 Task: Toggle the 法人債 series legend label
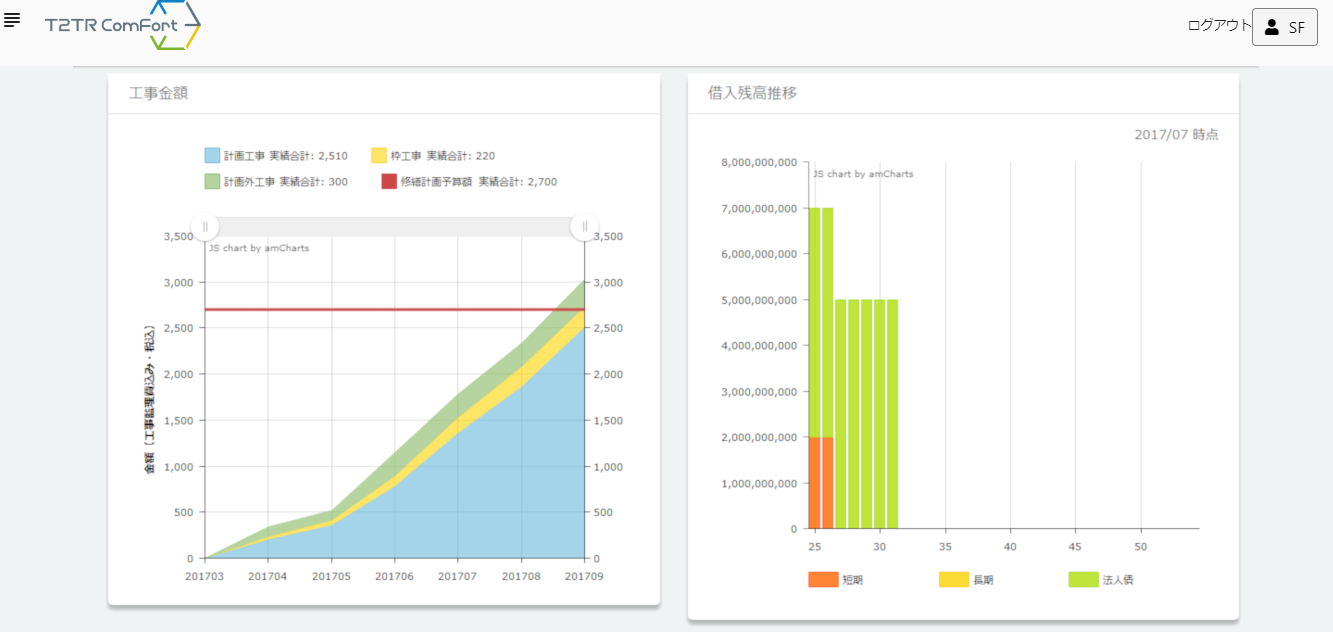click(1118, 580)
